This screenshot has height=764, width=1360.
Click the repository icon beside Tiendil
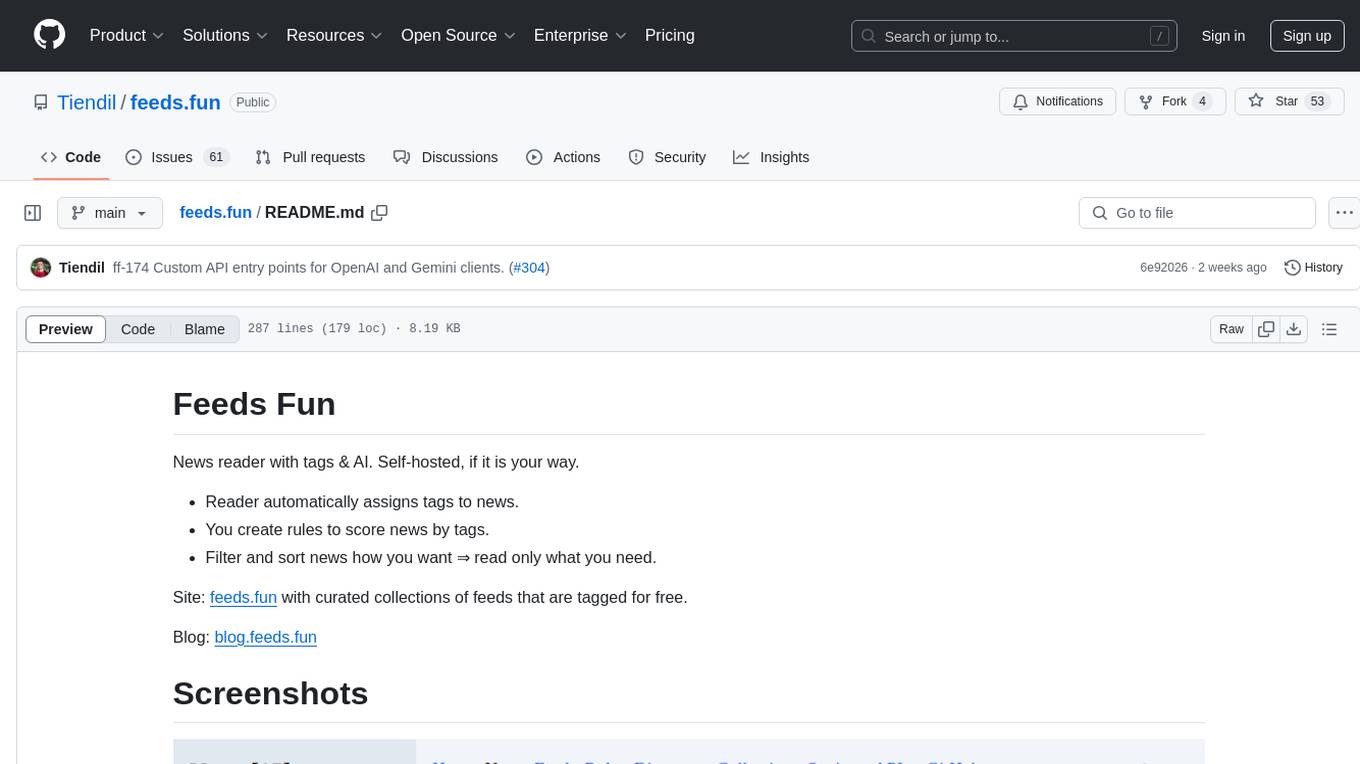(x=41, y=102)
